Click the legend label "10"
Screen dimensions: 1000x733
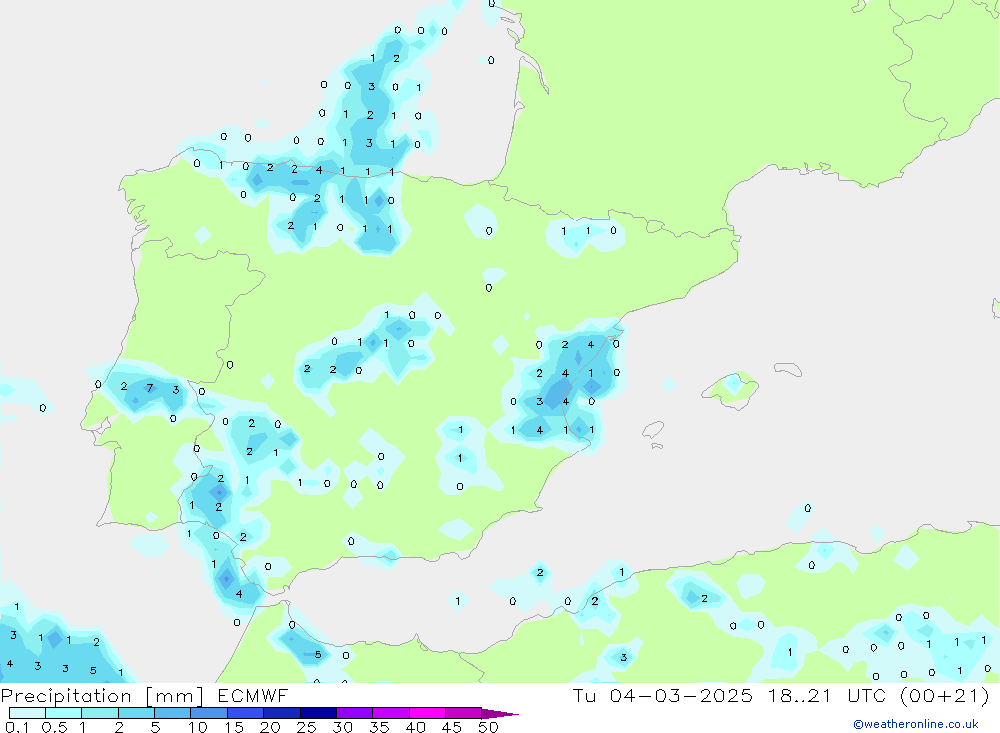click(x=198, y=727)
